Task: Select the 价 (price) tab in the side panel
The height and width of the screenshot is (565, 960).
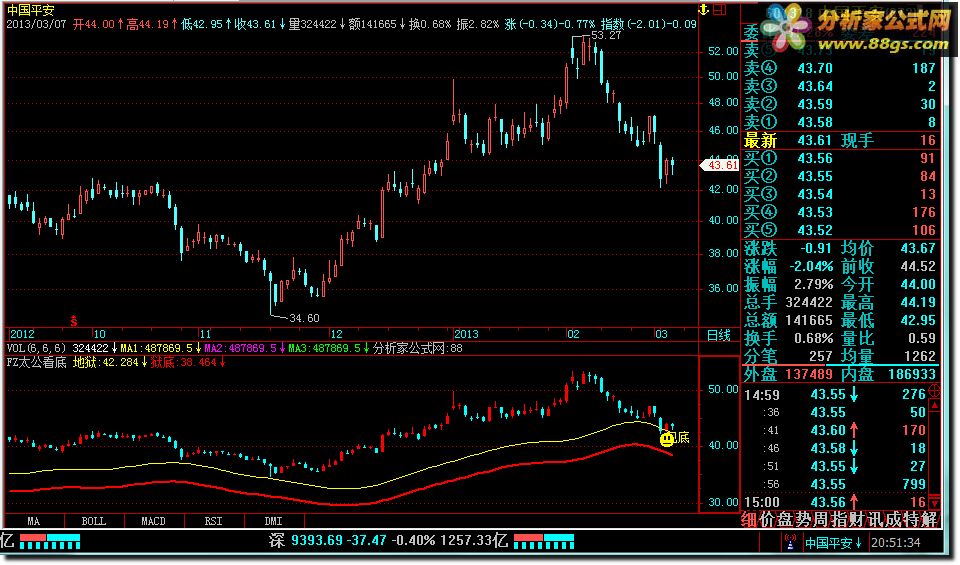Action: pos(767,520)
